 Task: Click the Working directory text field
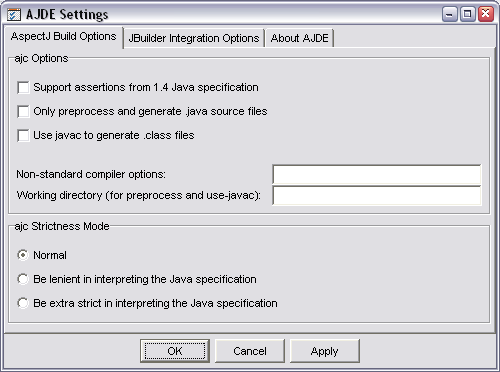click(x=377, y=195)
